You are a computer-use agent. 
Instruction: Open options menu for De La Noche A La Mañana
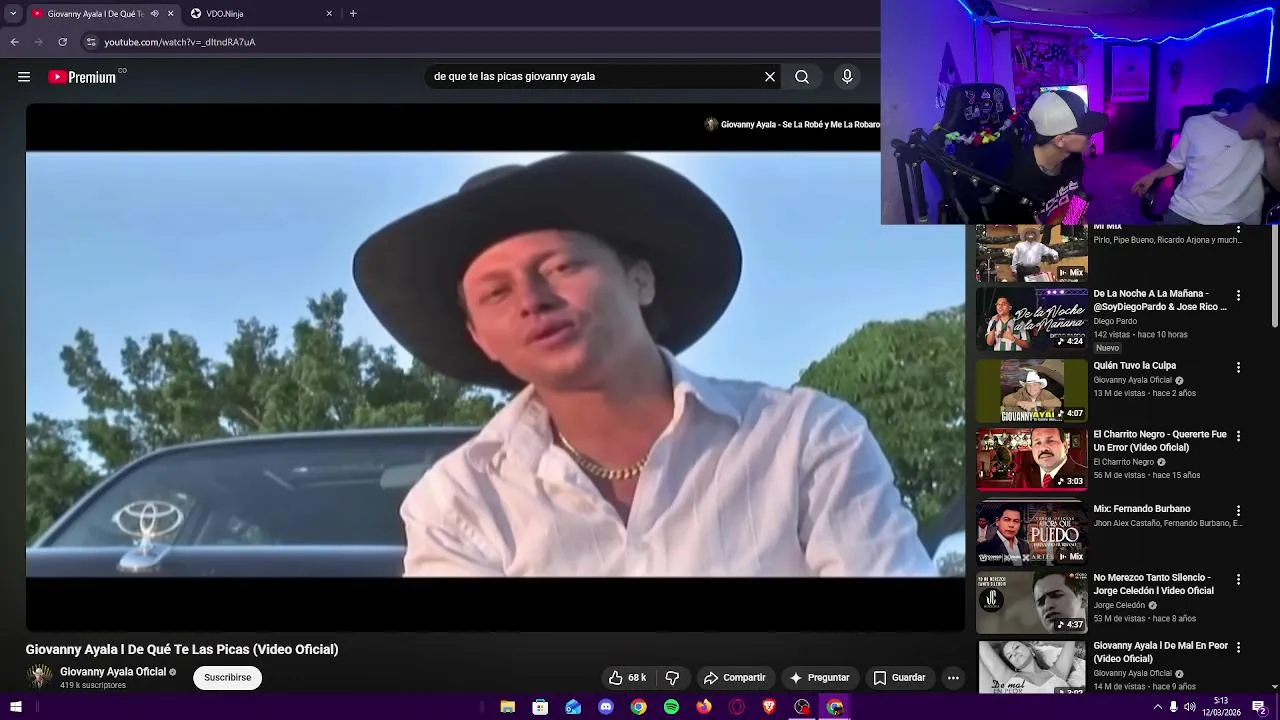(1238, 295)
